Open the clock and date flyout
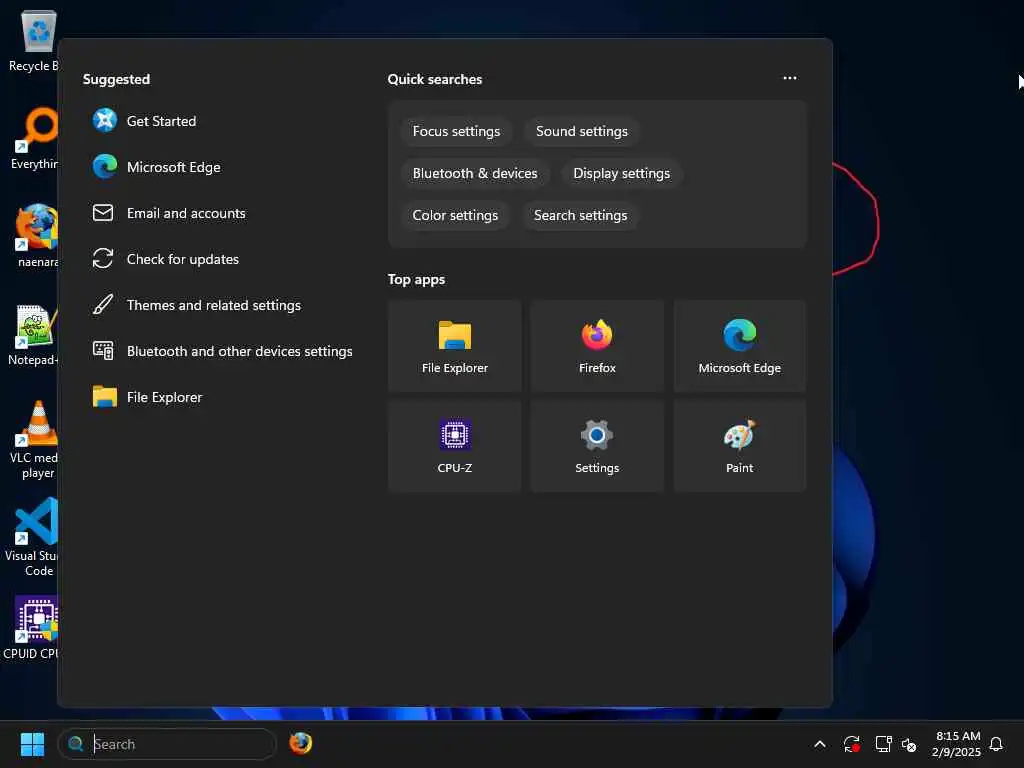The width and height of the screenshot is (1024, 768). point(956,744)
